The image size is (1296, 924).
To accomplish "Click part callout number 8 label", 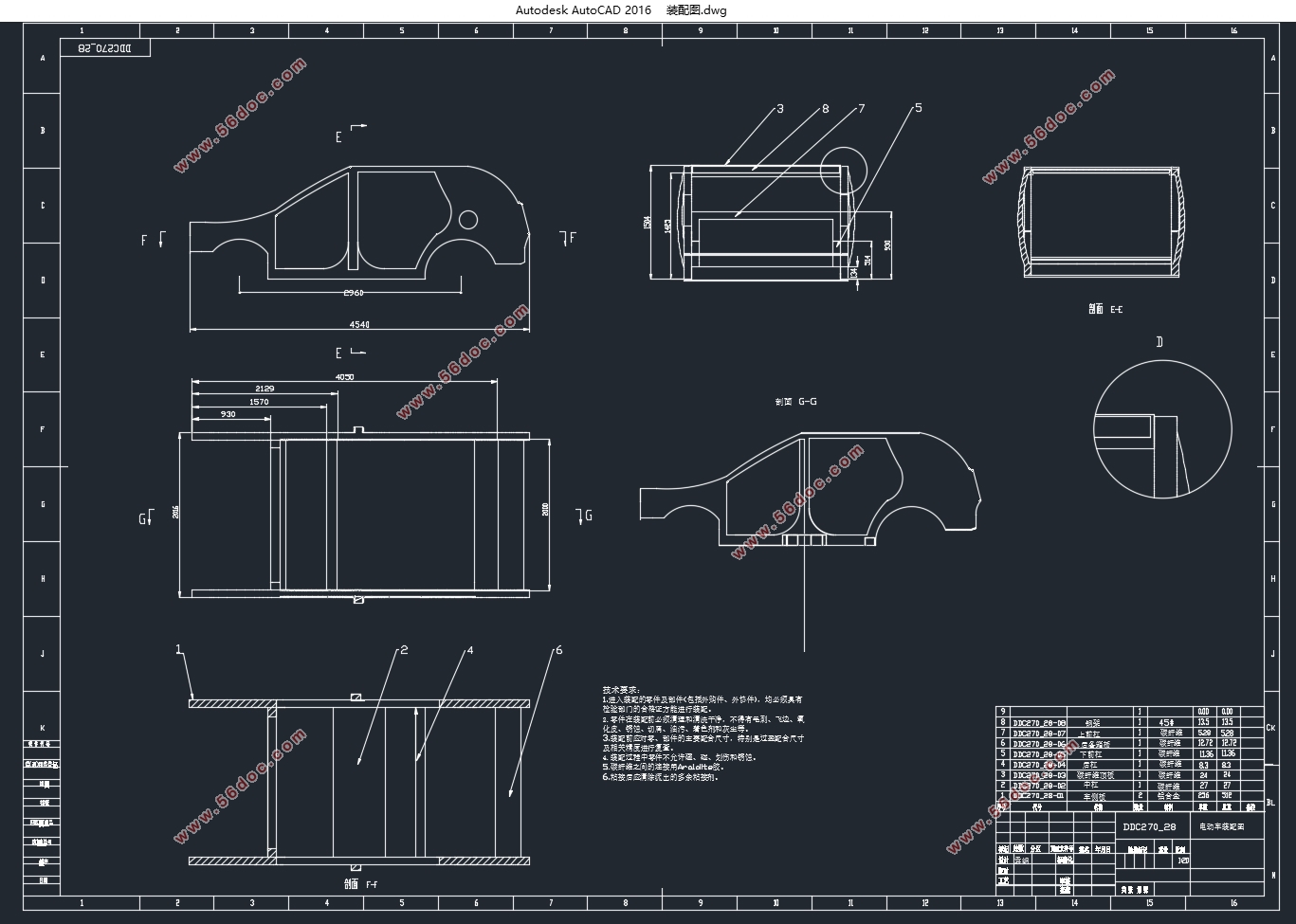I will (825, 109).
